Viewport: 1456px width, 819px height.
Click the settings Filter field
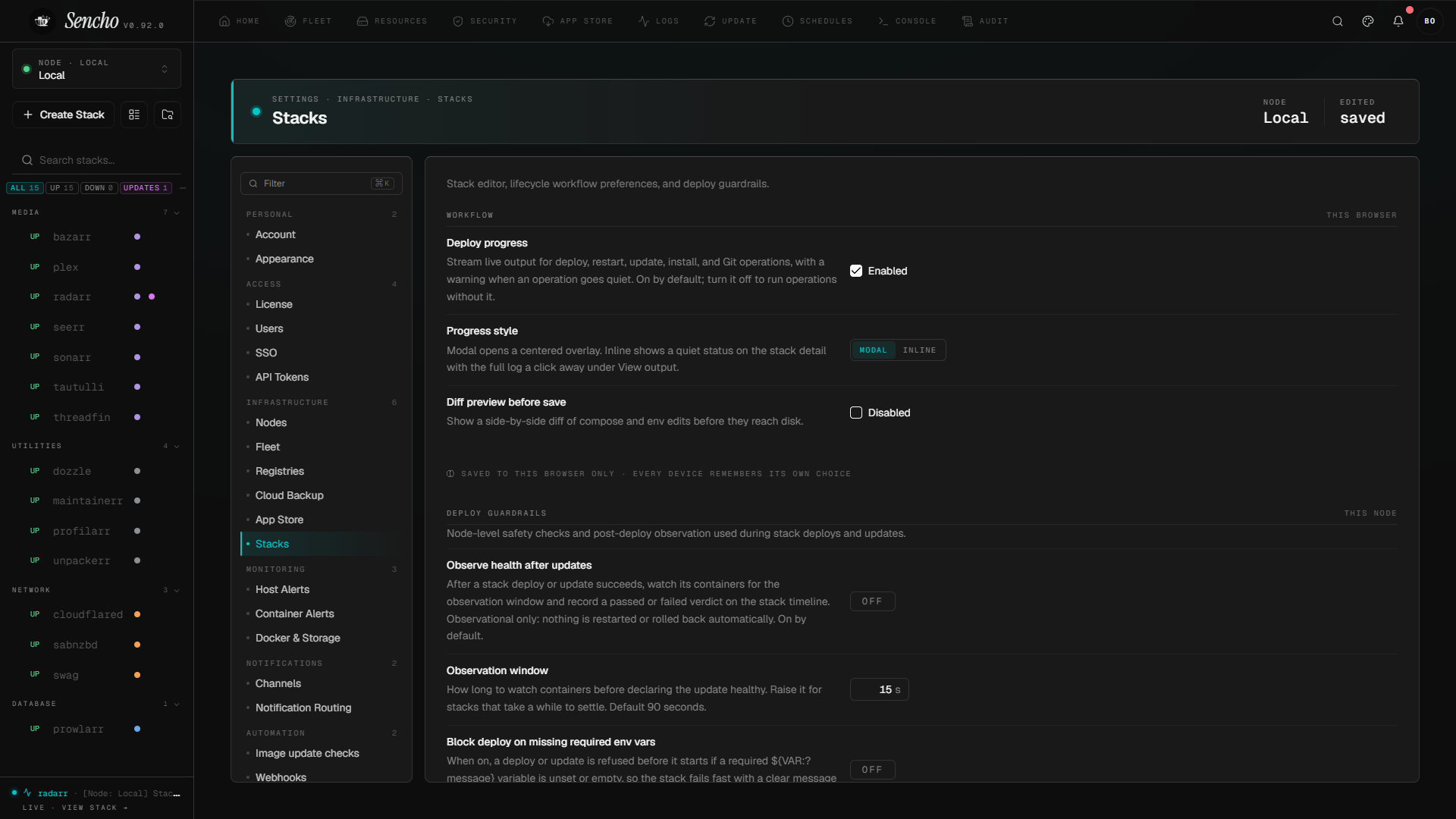[322, 184]
